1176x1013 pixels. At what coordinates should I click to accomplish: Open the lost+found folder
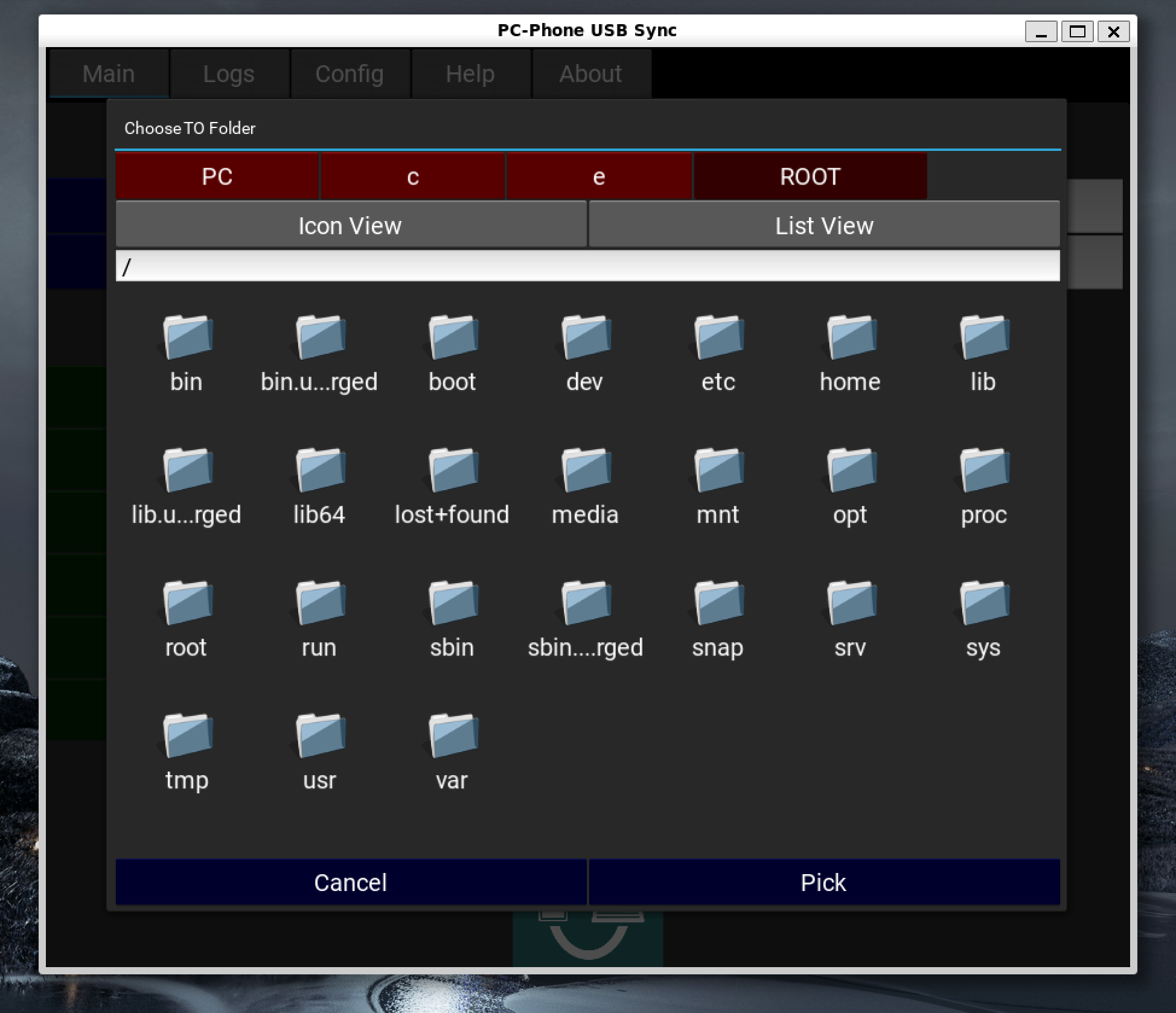coord(452,470)
